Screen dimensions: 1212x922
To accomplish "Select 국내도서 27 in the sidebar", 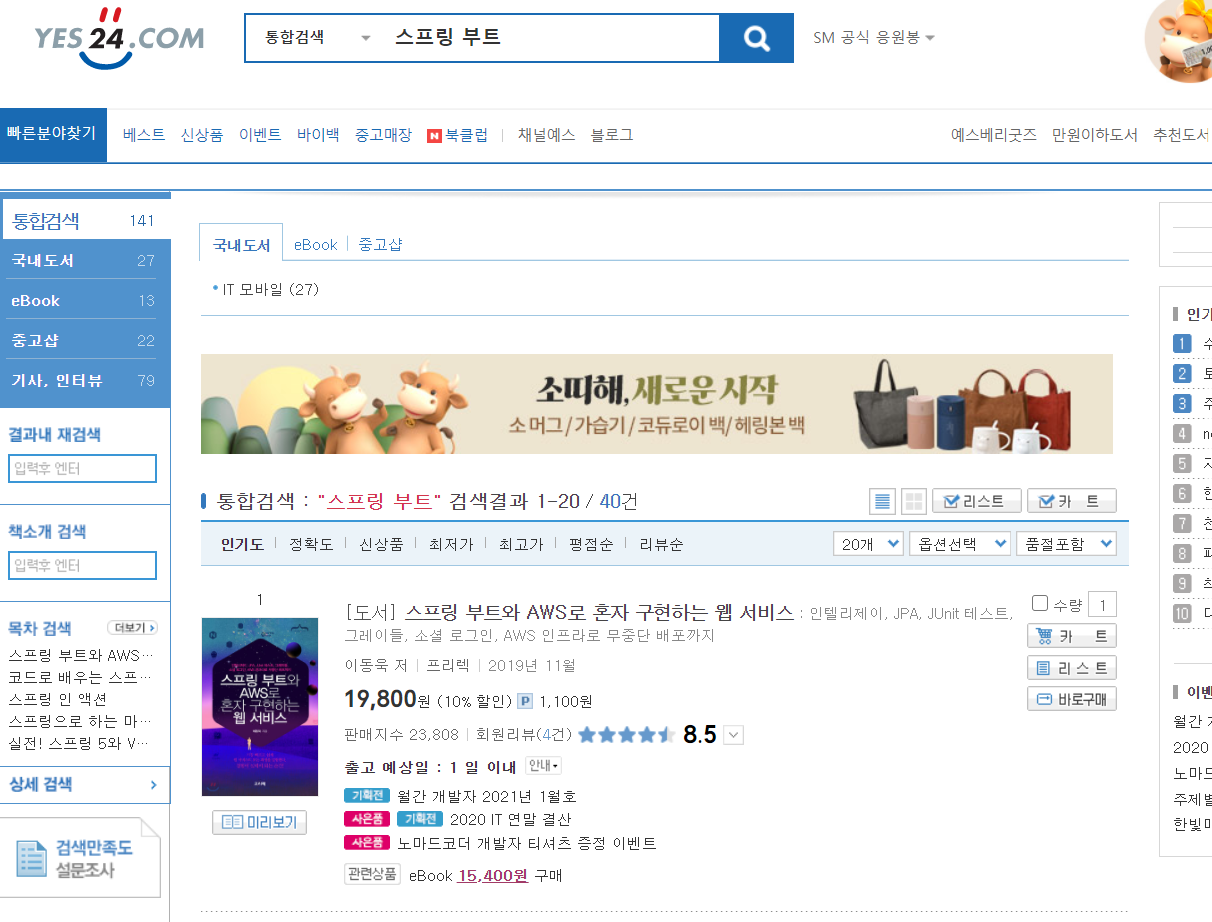I will point(85,260).
